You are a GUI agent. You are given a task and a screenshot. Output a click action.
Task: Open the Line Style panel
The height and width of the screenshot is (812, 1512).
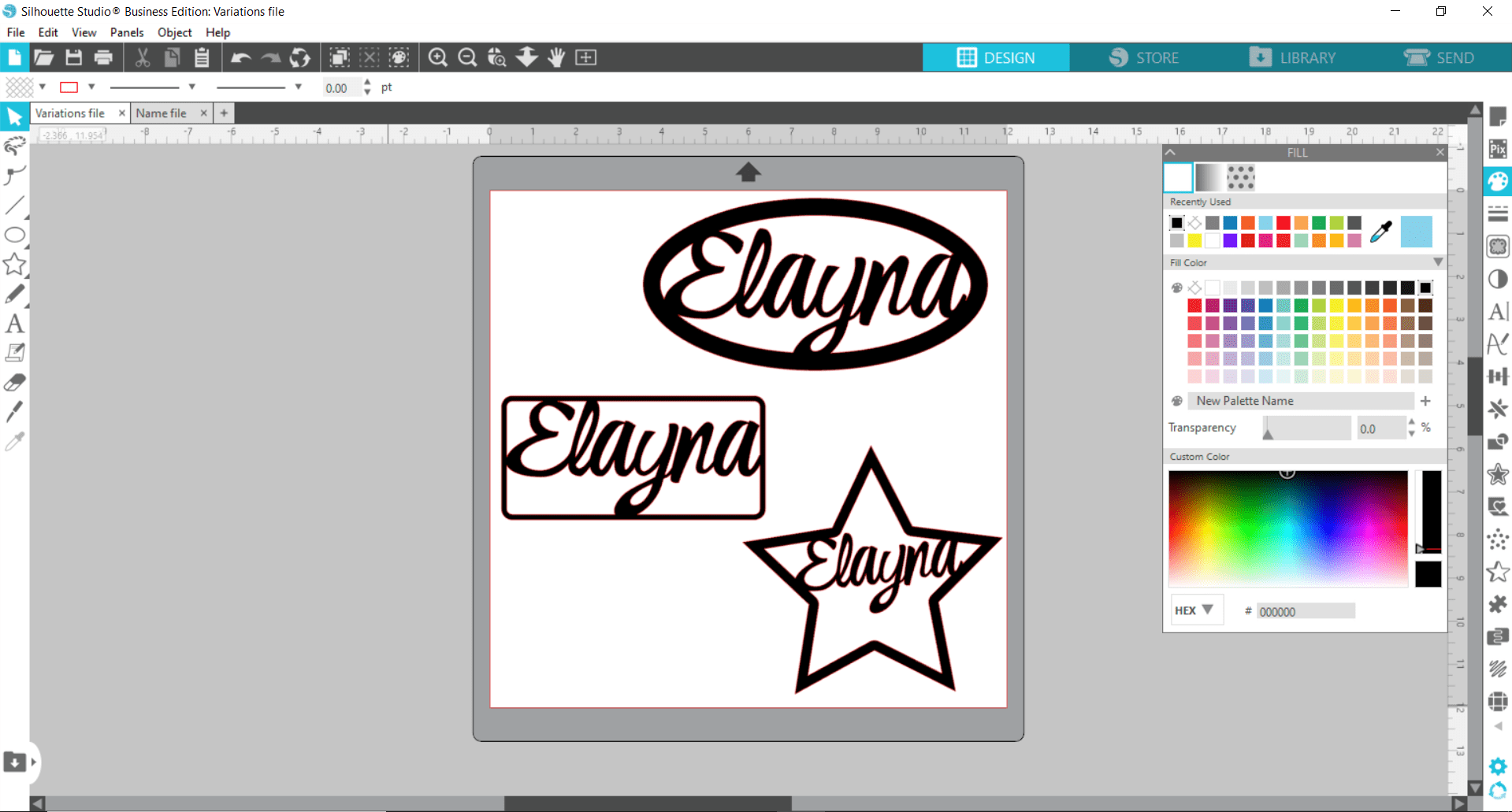pos(1498,213)
